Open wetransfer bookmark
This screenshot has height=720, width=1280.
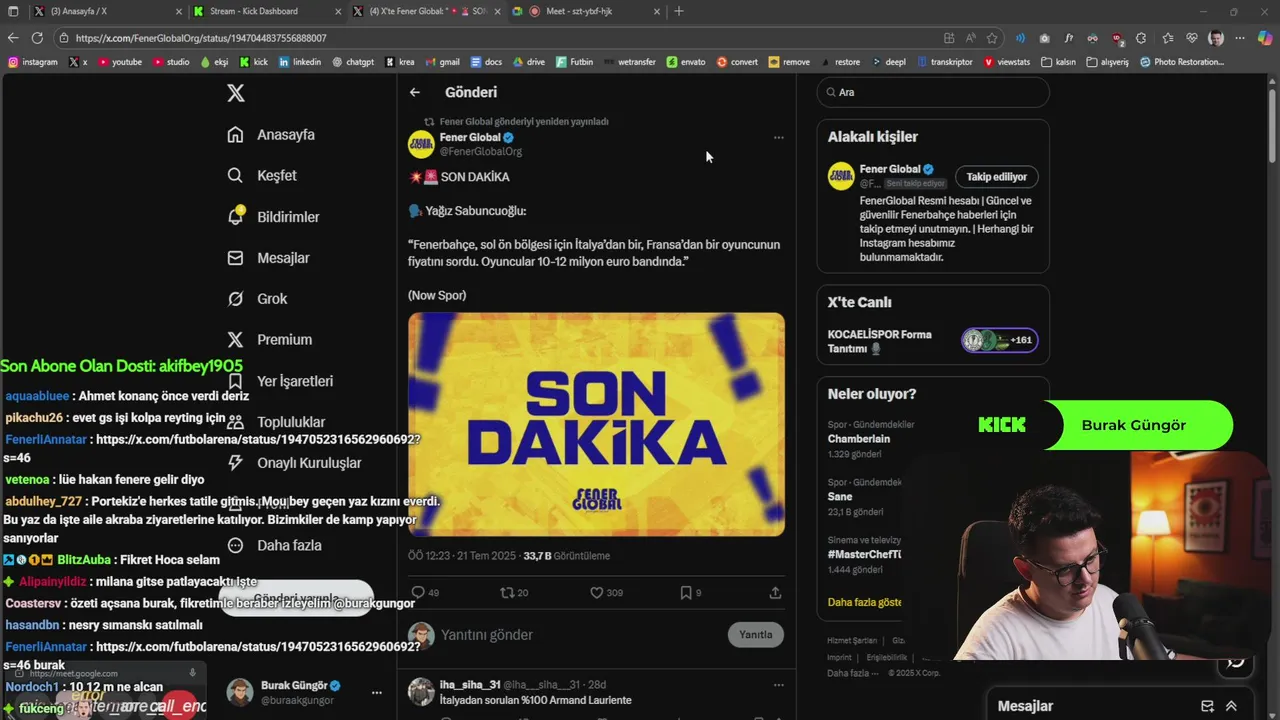(629, 62)
